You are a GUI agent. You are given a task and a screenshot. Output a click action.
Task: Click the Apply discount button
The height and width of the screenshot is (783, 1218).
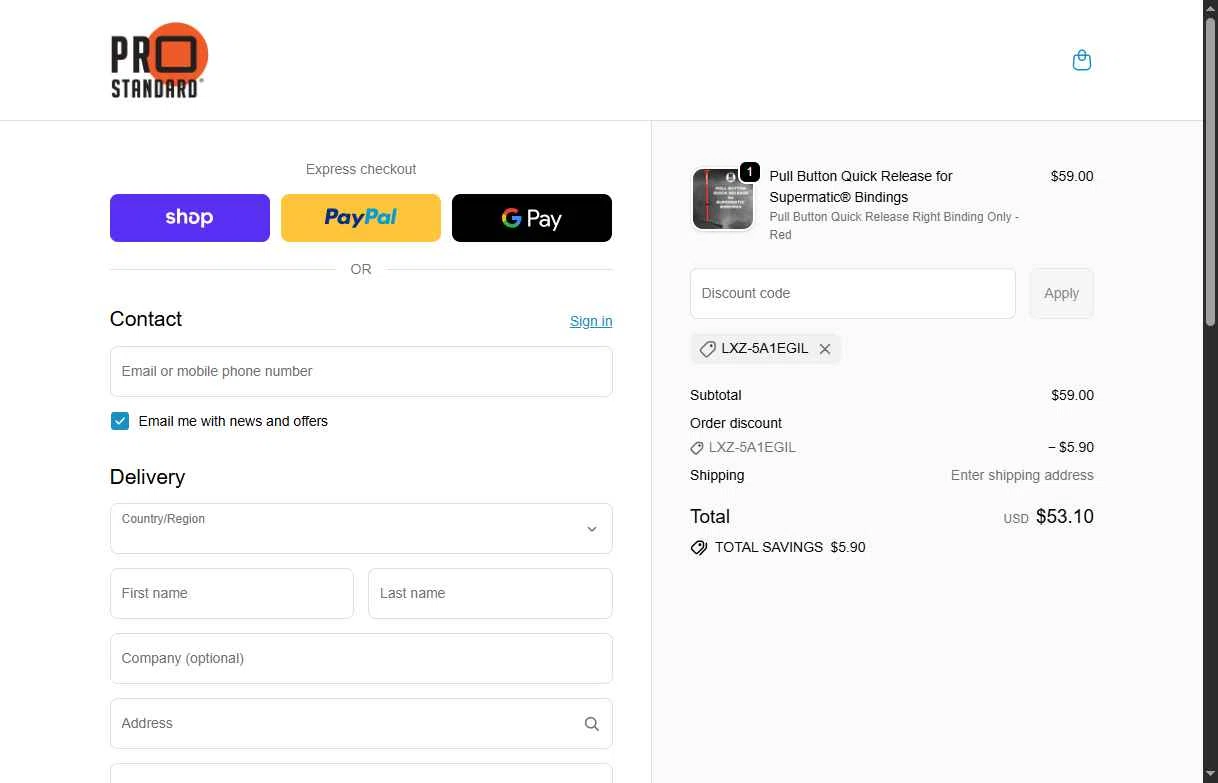click(1061, 293)
